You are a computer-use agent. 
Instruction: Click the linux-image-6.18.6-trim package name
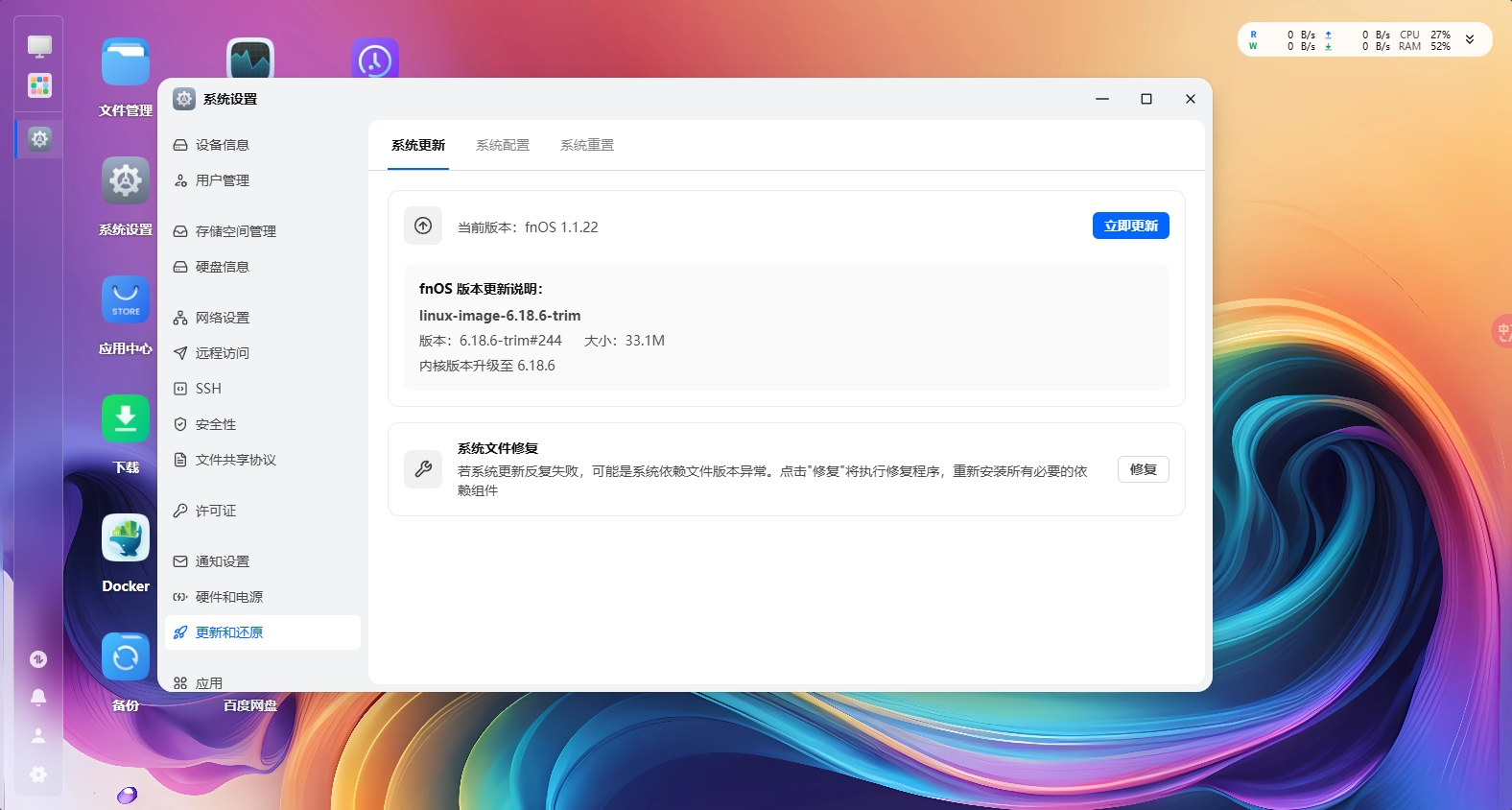point(500,316)
